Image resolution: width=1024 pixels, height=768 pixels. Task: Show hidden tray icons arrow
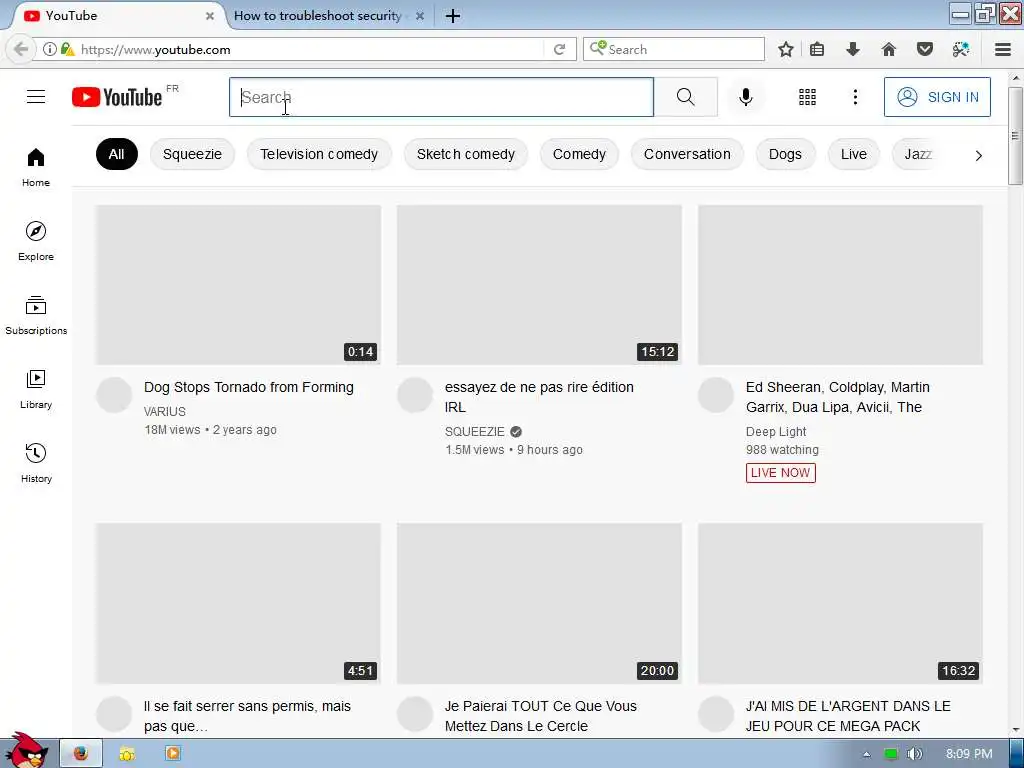pyautogui.click(x=867, y=754)
